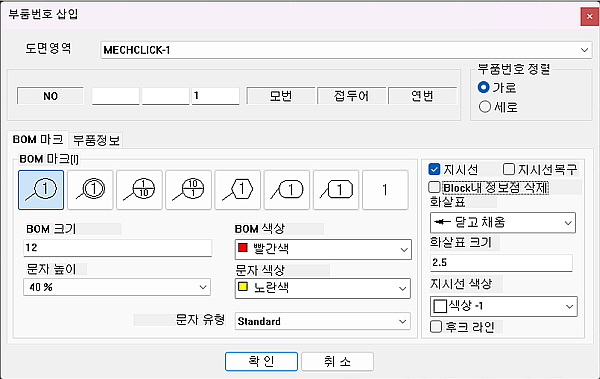Switch to the BOM 마크 tab
The width and height of the screenshot is (600, 379).
(38, 139)
